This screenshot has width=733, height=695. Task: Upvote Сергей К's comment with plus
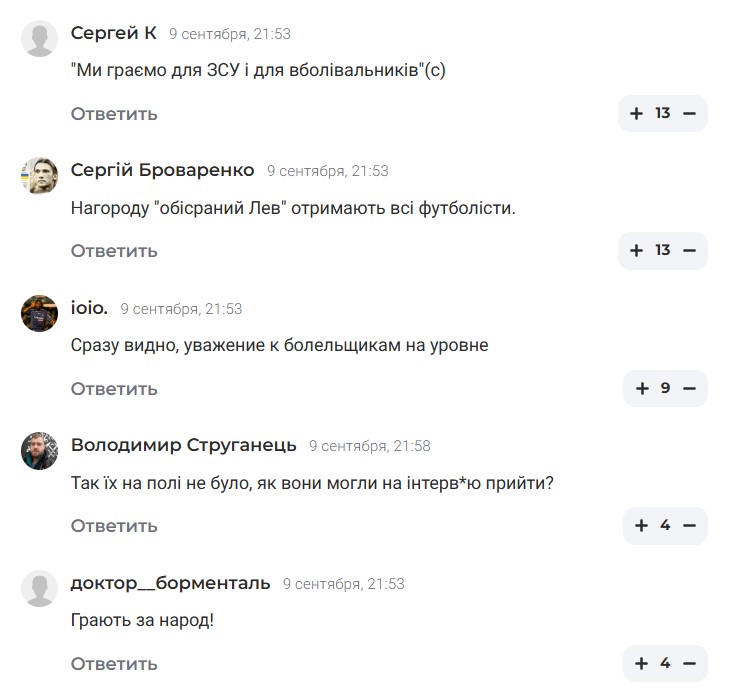(x=636, y=113)
